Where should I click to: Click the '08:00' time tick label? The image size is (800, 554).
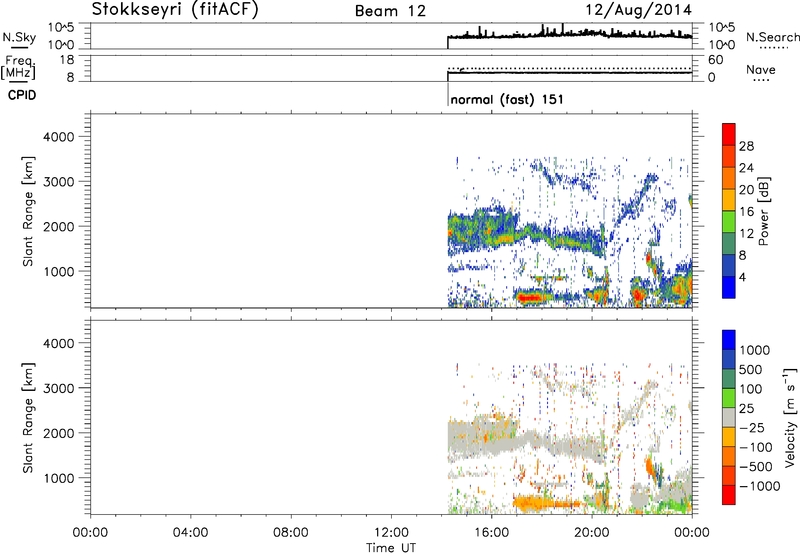290,533
